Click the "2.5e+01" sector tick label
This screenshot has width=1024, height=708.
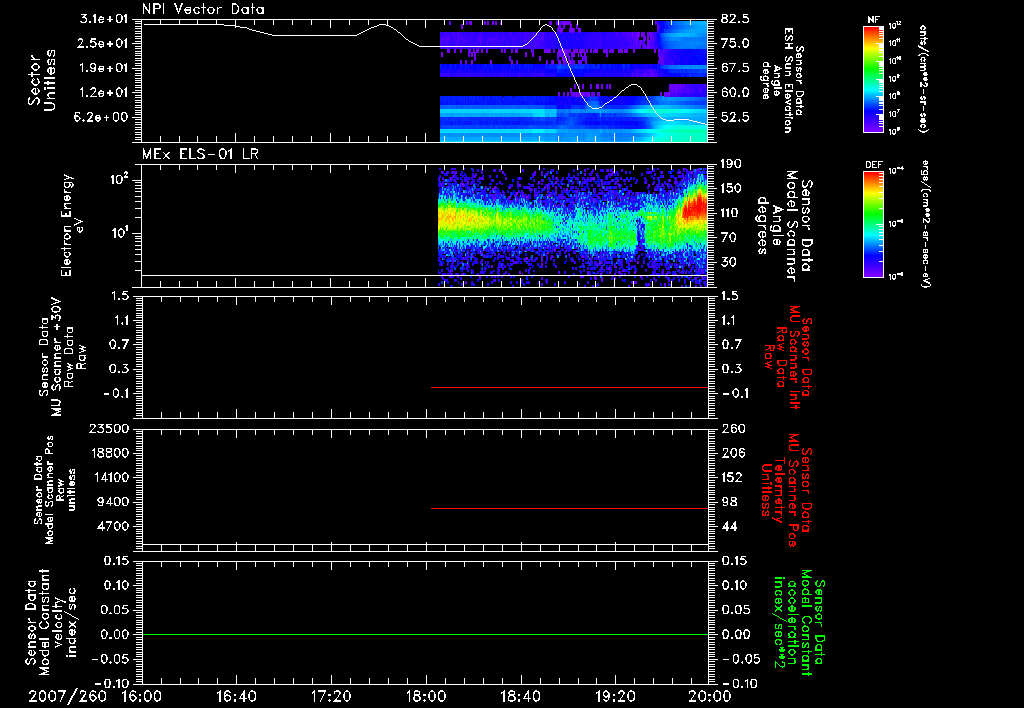tap(104, 43)
